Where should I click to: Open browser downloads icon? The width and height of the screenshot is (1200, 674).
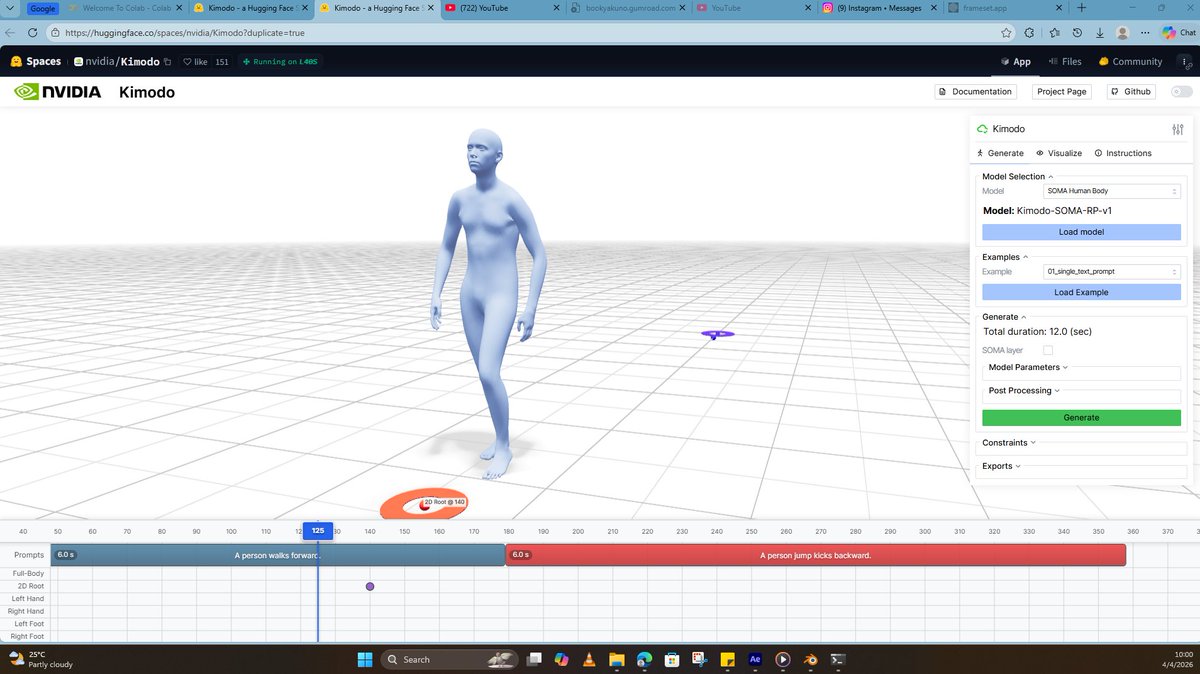tap(1100, 32)
